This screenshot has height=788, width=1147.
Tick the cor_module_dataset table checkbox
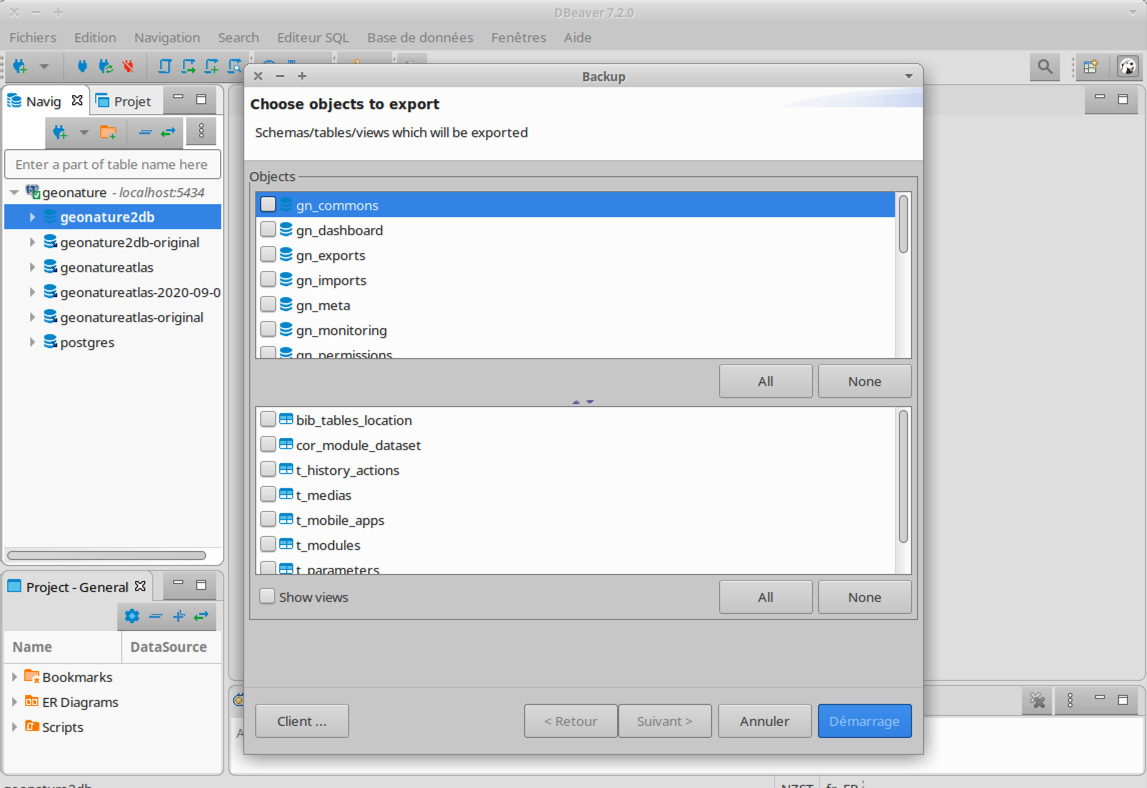point(268,443)
